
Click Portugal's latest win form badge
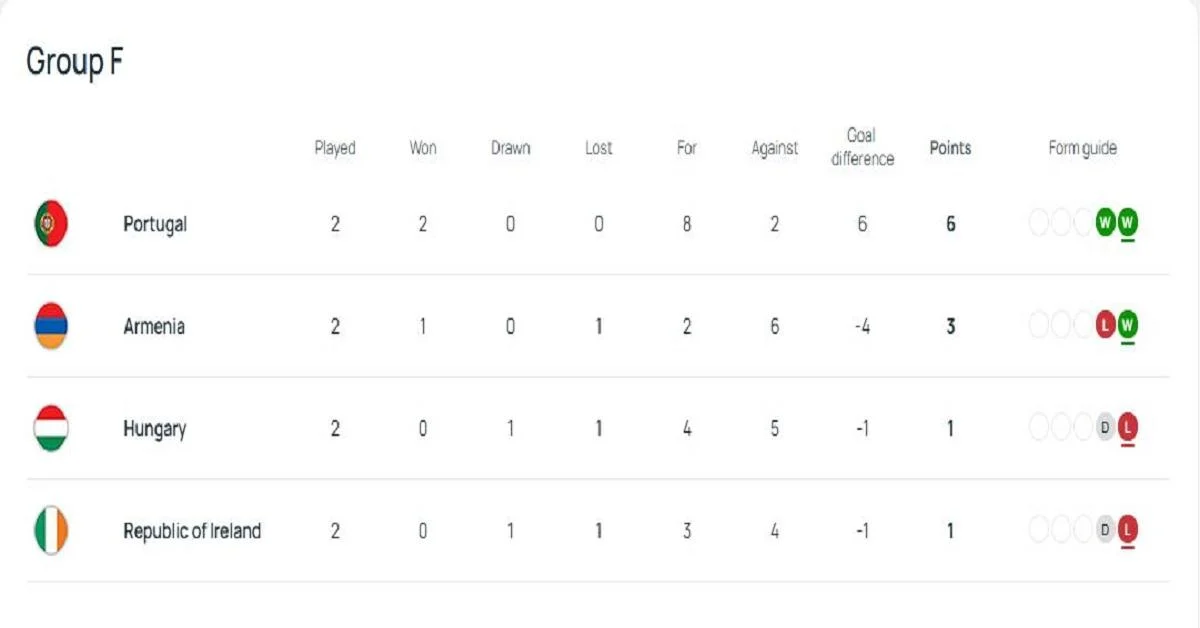click(x=1128, y=223)
